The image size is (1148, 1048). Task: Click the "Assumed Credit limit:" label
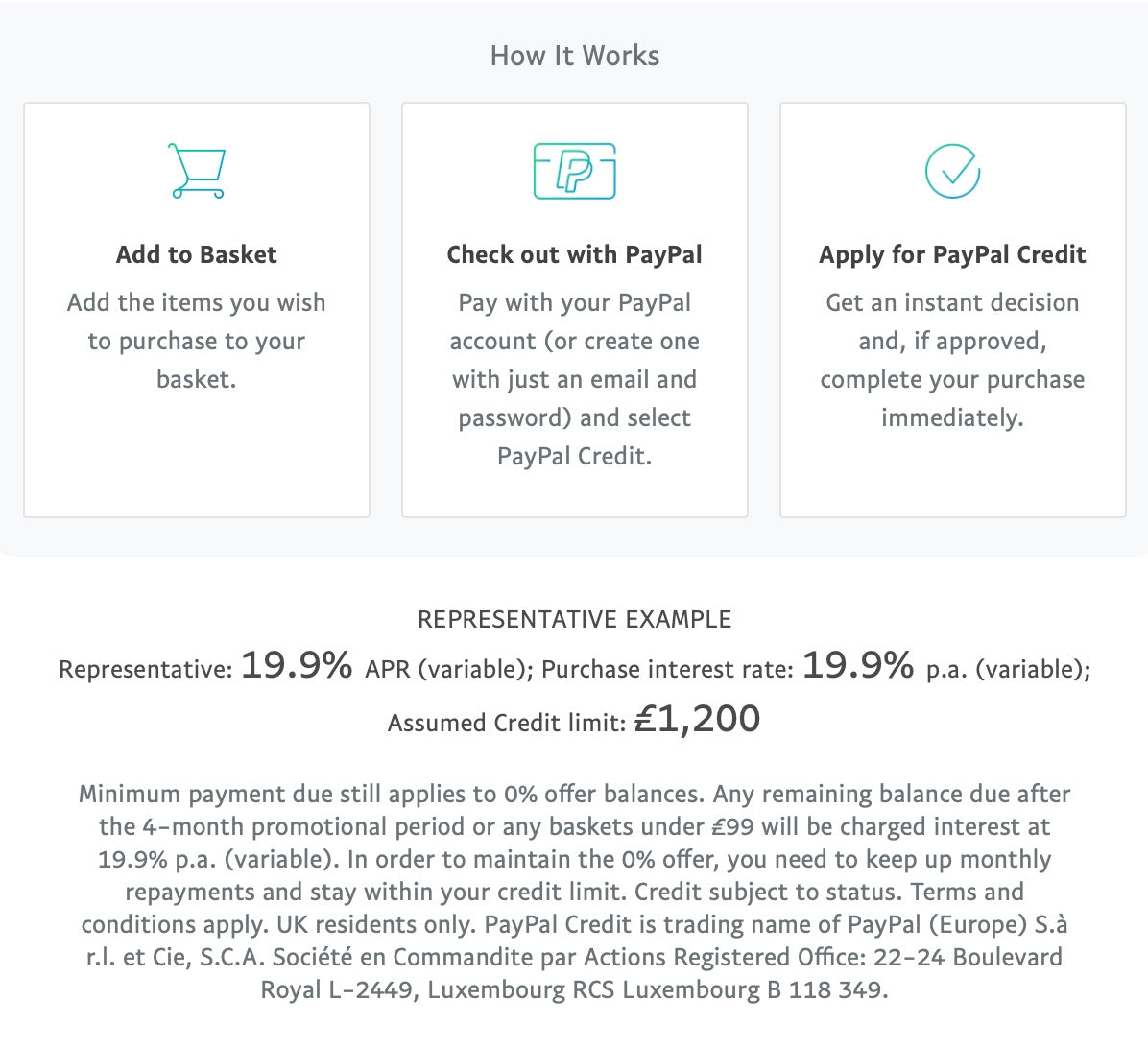[x=506, y=724]
